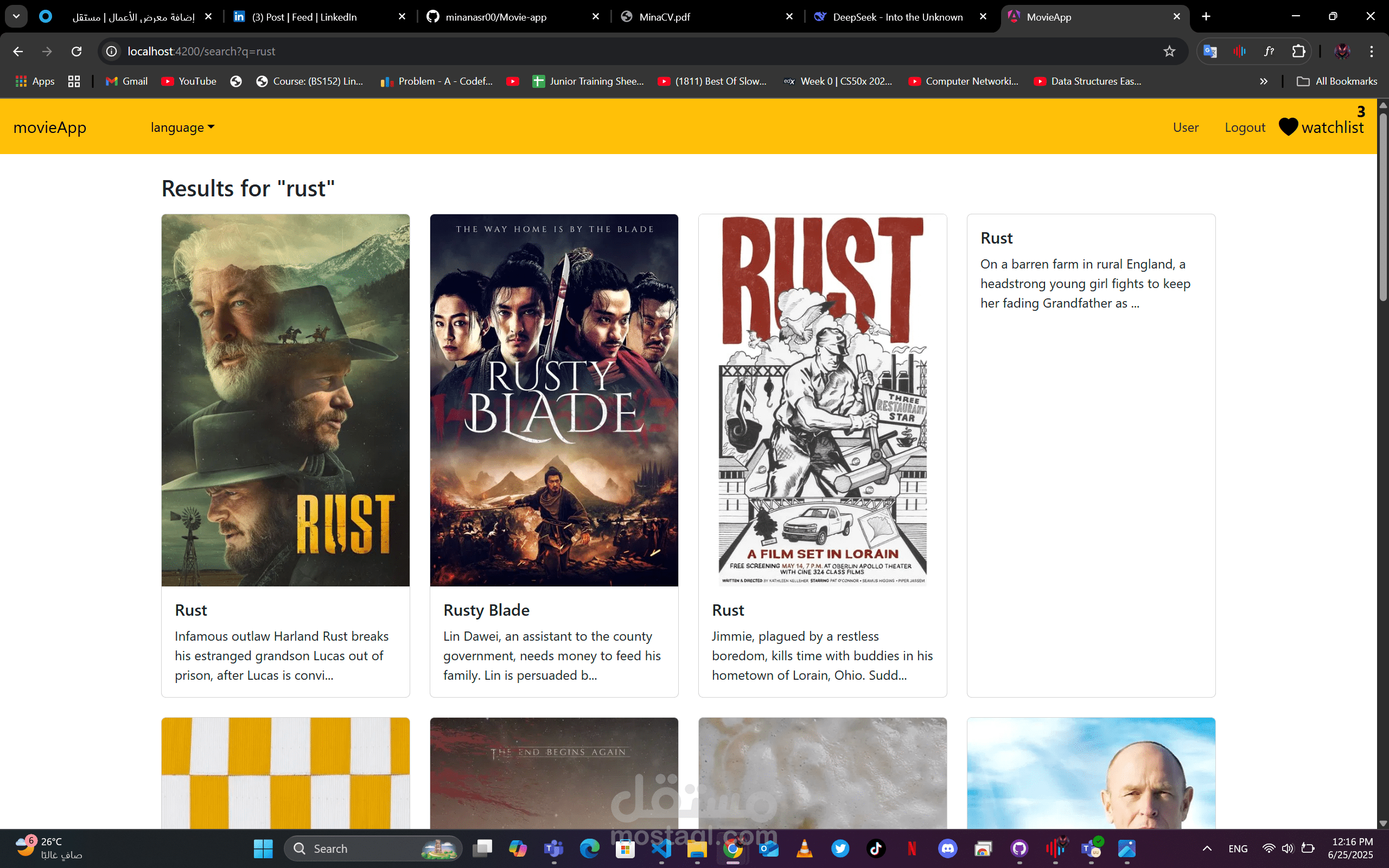Switch to minanasr00/Movie-app GitHub tab
The width and height of the screenshot is (1389, 868).
point(513,17)
